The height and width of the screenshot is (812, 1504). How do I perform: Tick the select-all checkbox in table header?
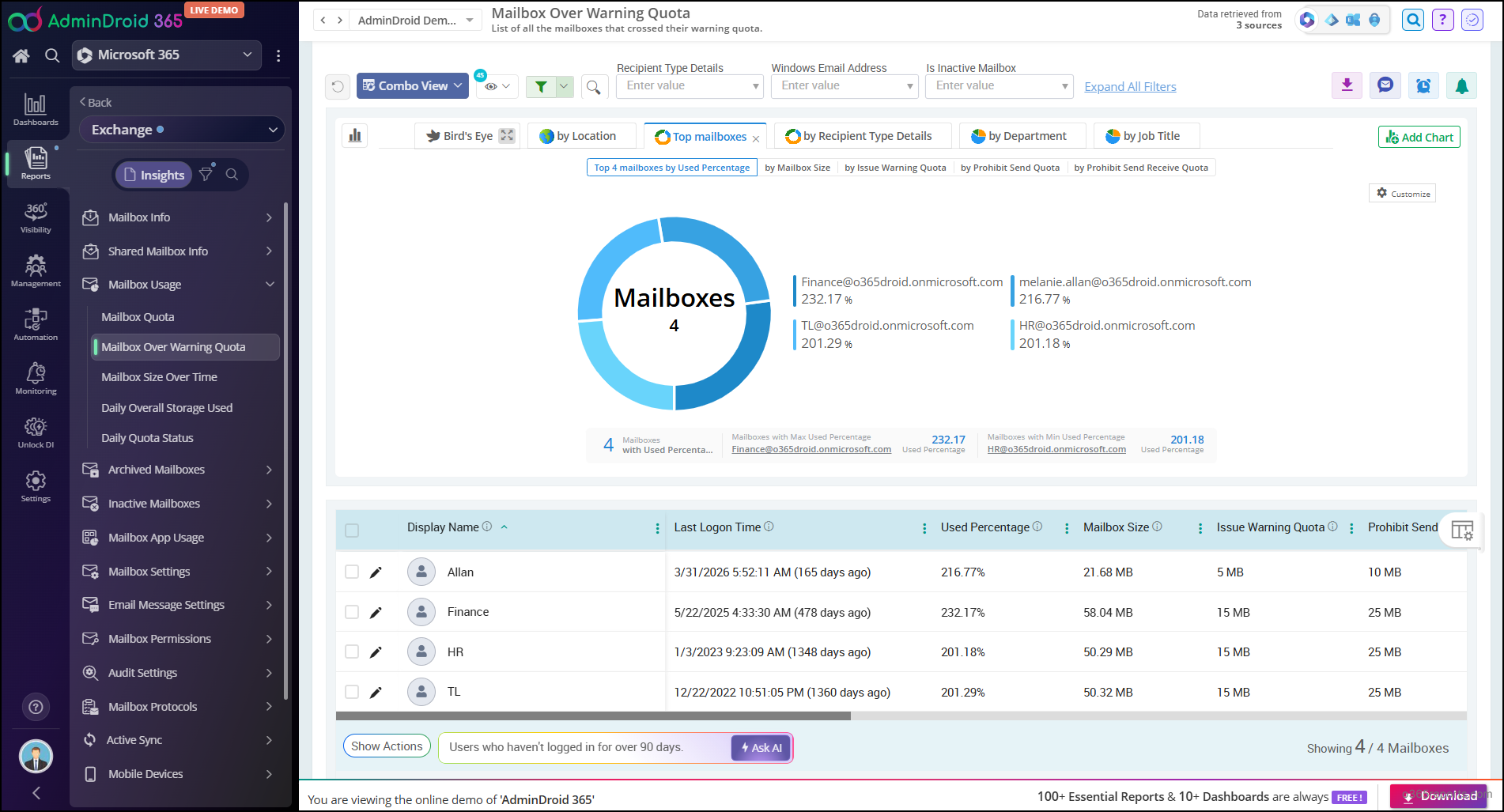point(352,531)
